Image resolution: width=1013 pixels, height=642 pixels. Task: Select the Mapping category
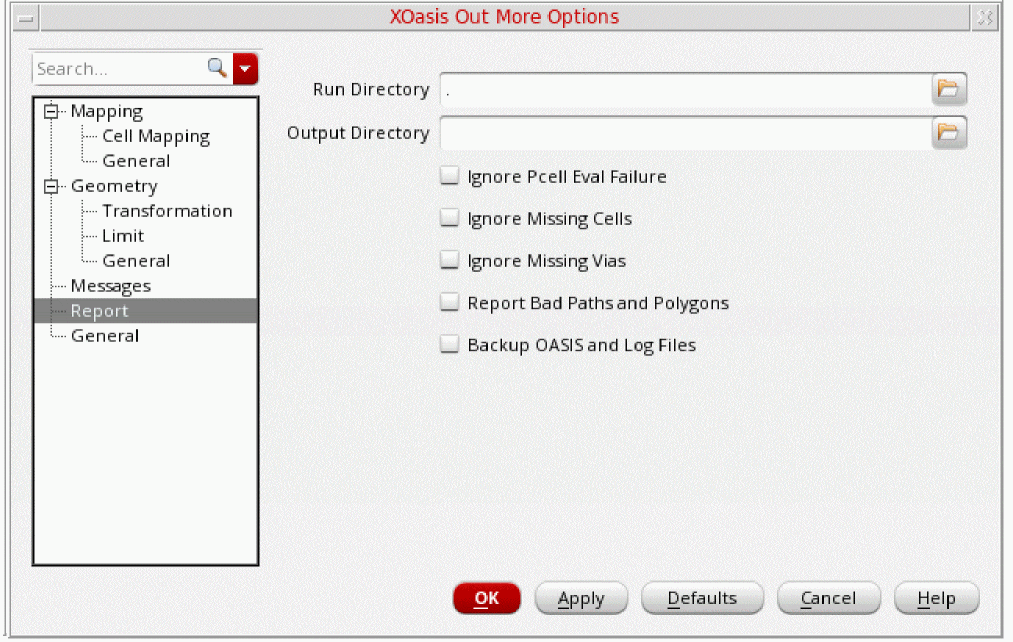click(x=107, y=112)
